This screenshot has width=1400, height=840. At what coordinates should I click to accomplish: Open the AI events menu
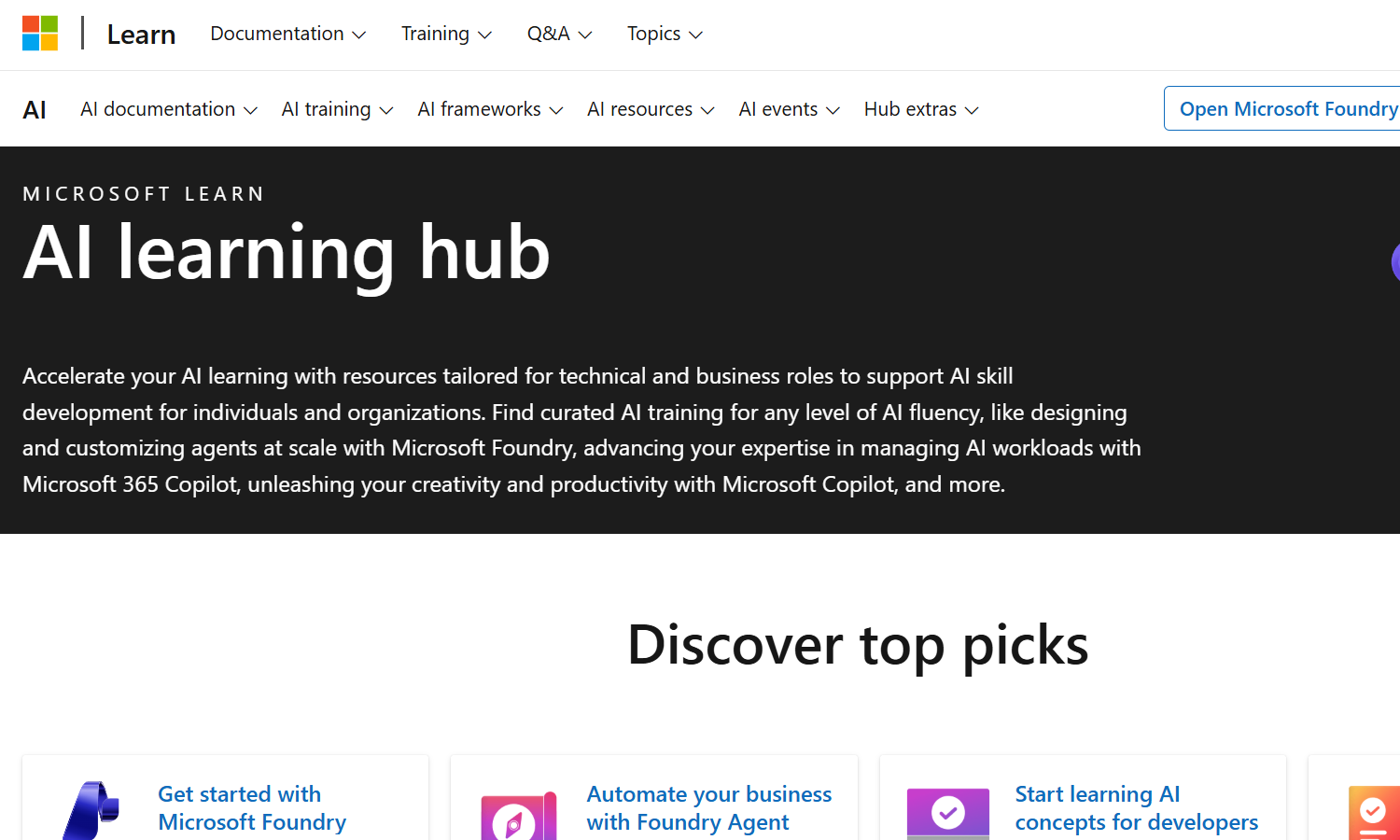tap(789, 109)
